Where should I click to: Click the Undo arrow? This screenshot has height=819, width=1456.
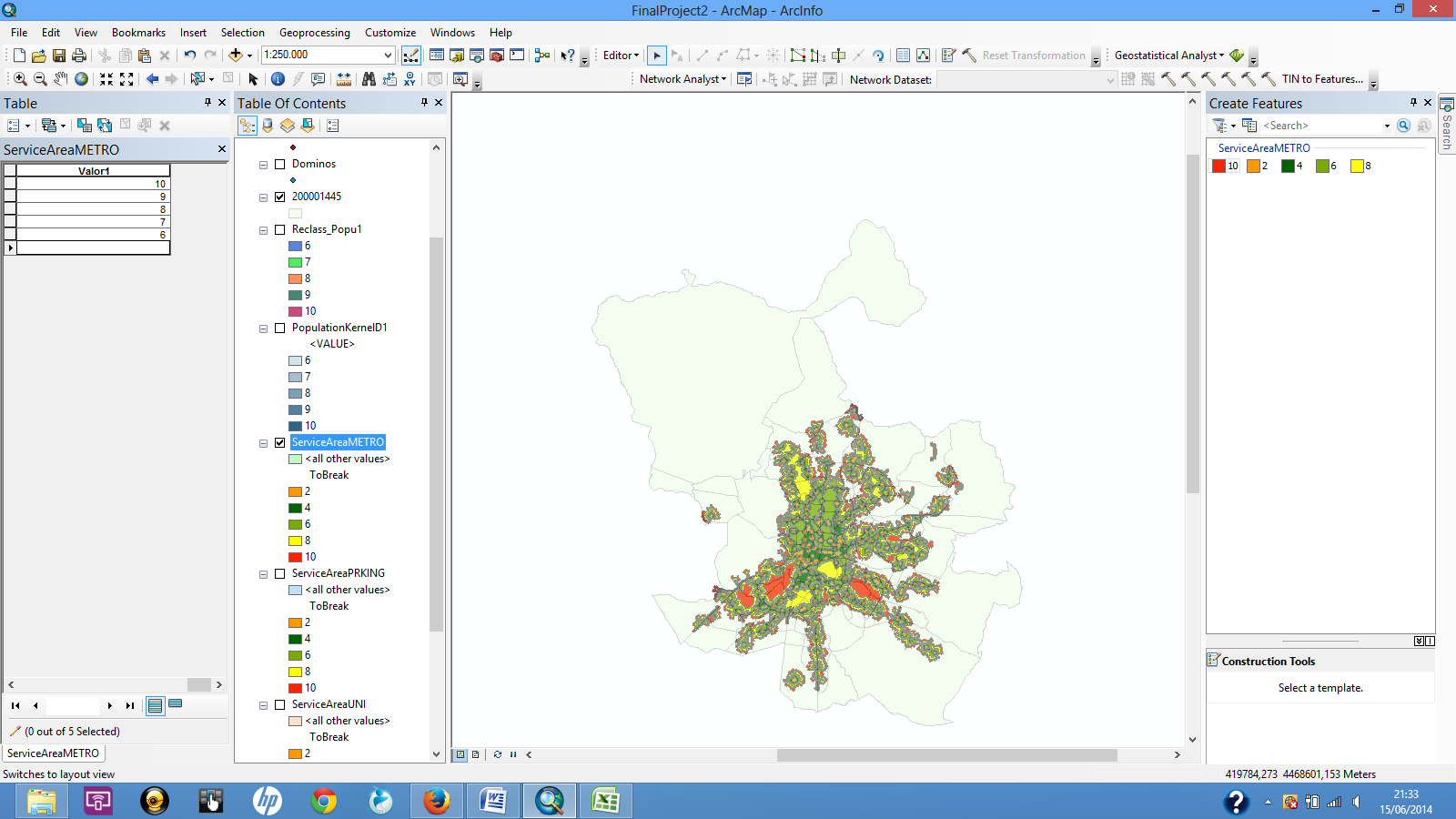tap(189, 56)
